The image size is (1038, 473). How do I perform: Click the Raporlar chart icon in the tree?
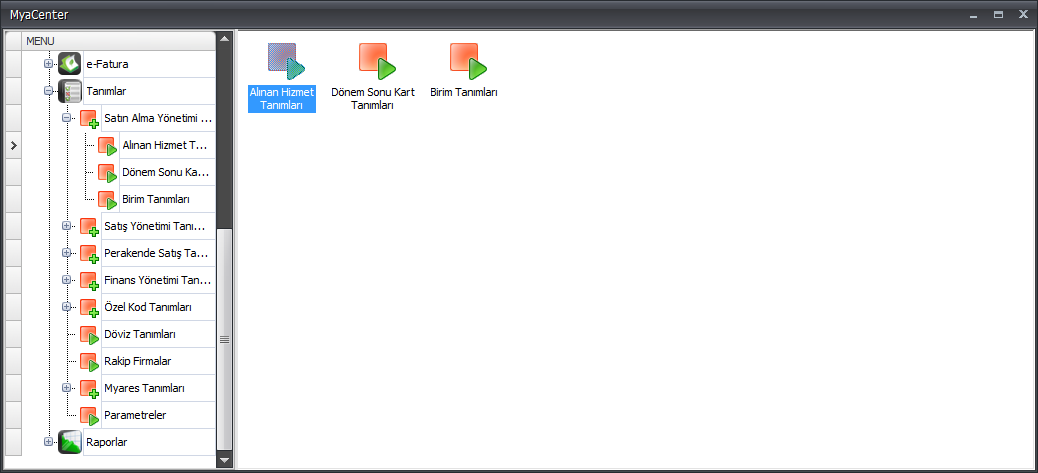click(70, 442)
